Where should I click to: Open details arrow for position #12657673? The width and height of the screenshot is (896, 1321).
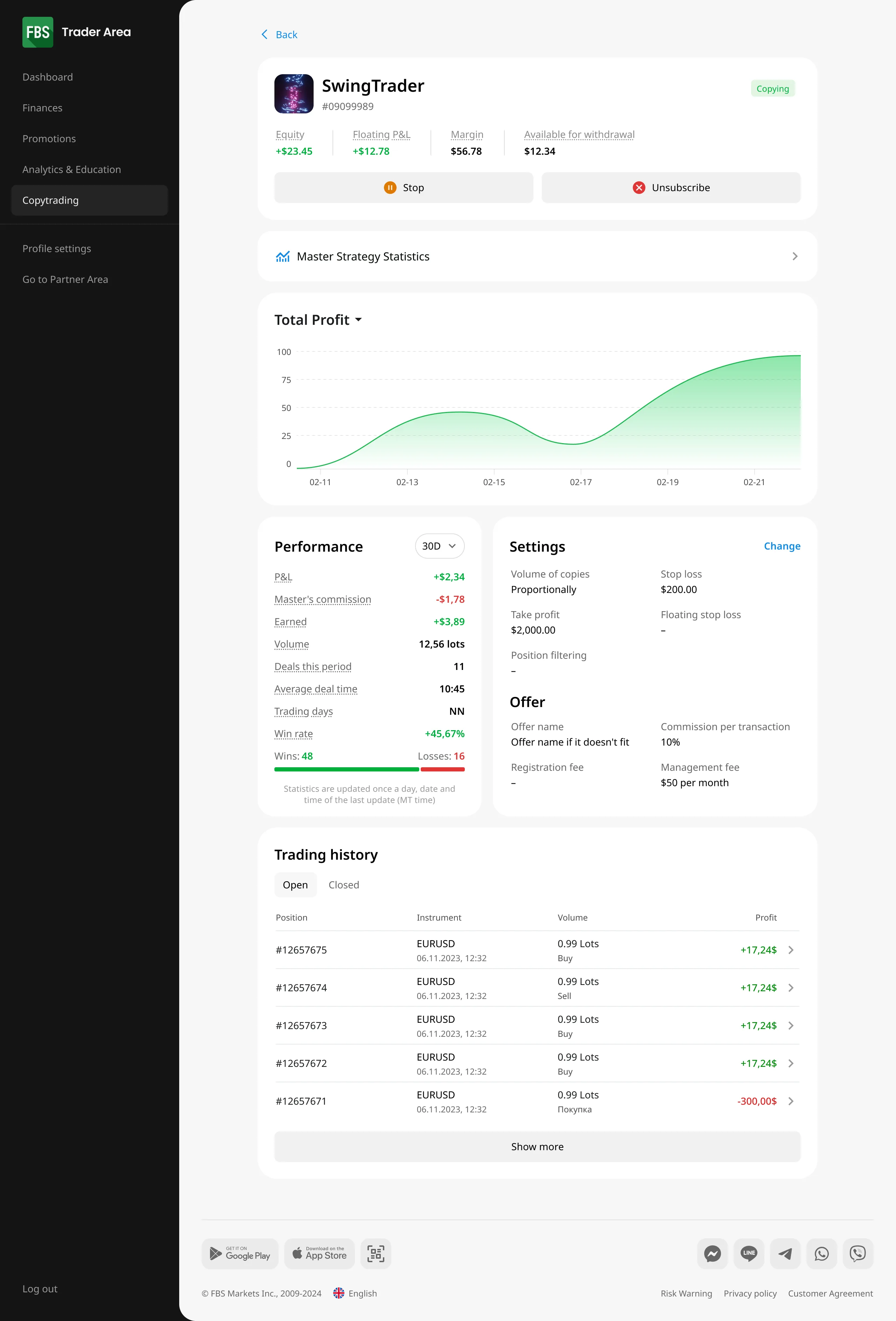[791, 1026]
